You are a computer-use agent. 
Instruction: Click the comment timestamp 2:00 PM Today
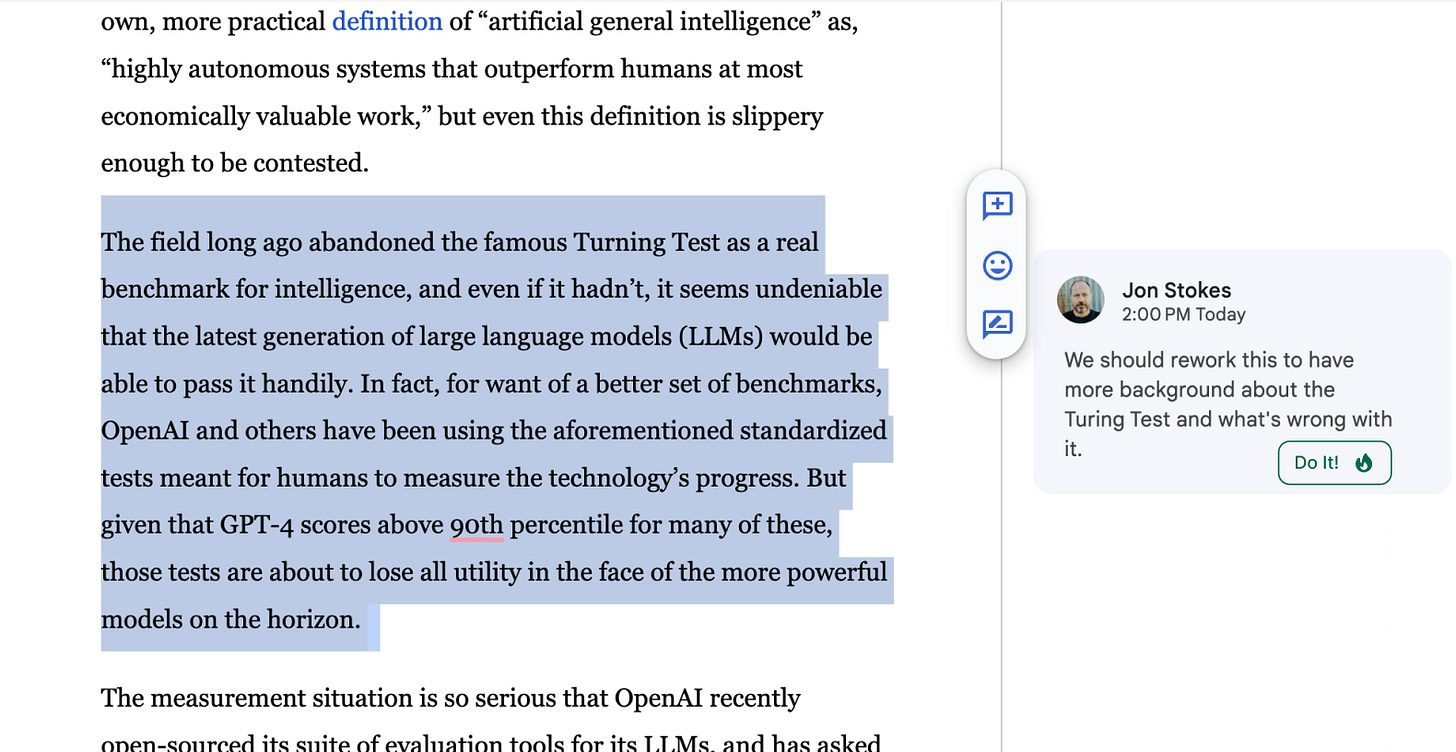(1183, 314)
